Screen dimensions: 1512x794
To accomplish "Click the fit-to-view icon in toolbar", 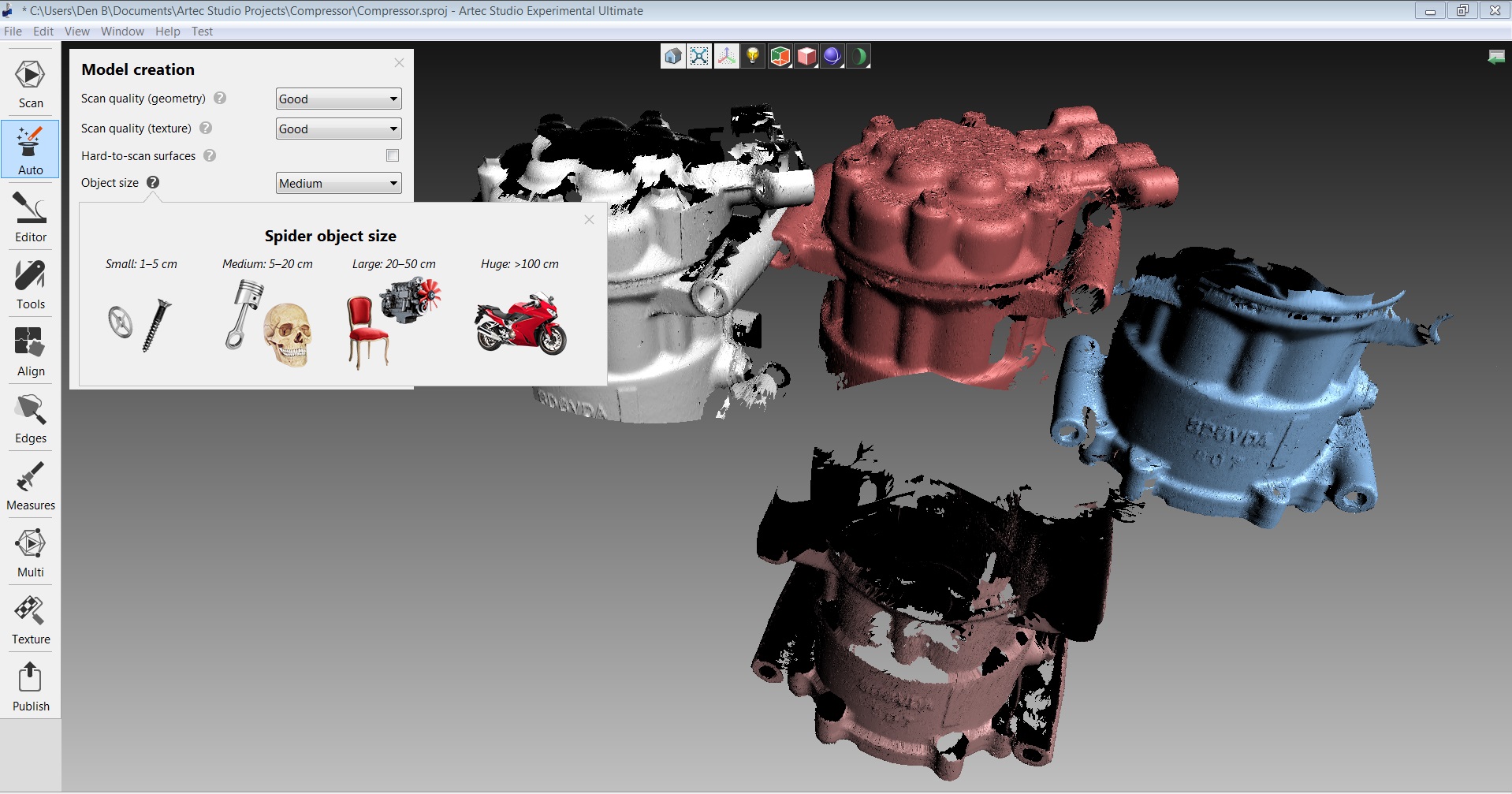I will [699, 56].
